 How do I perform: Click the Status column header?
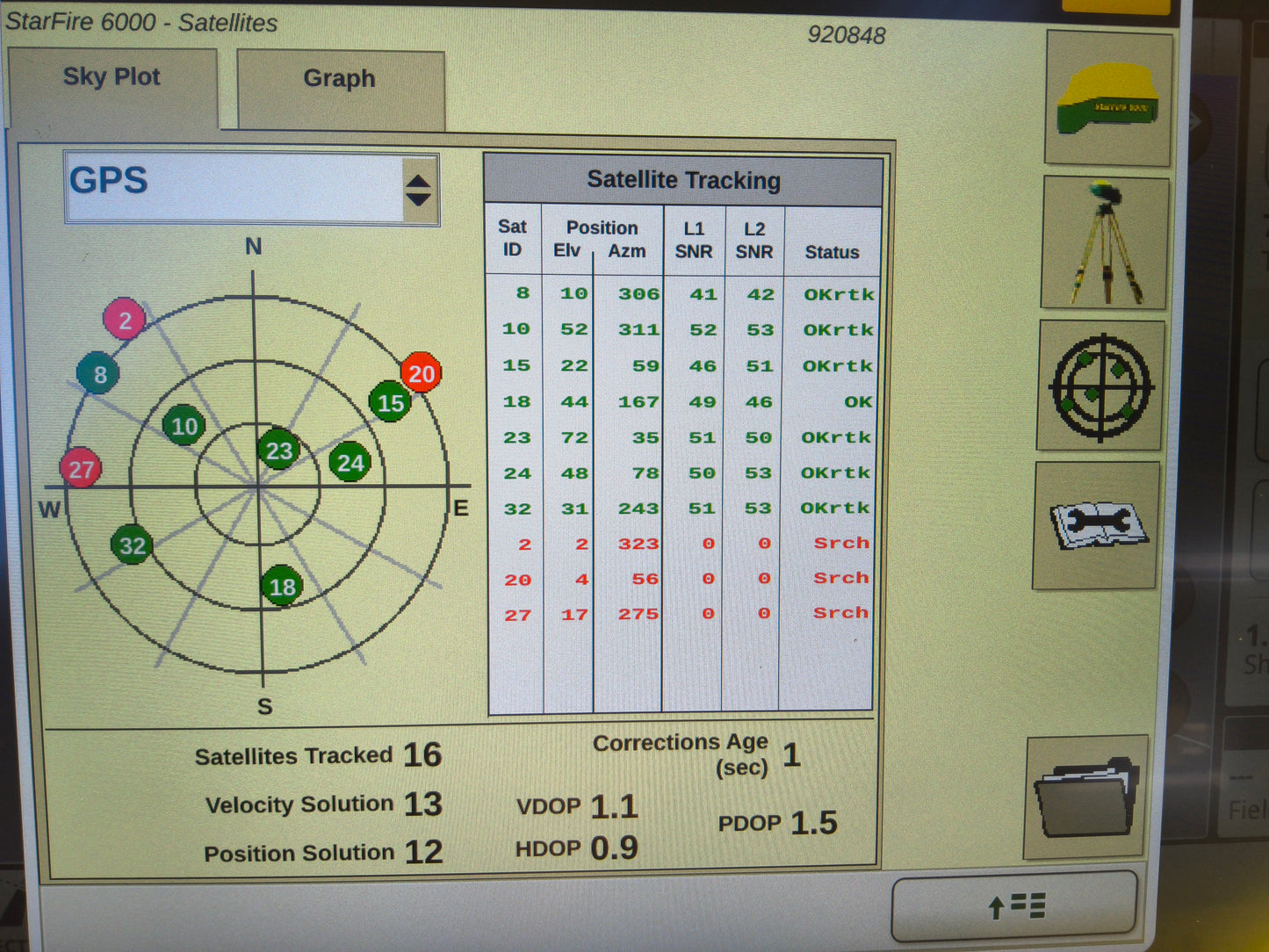pos(832,252)
